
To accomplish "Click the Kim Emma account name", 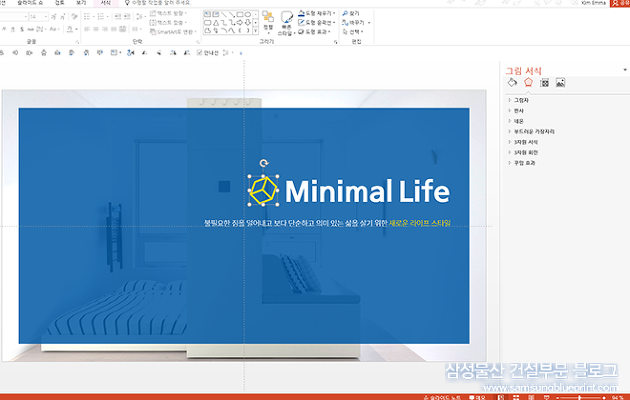I will [593, 3].
